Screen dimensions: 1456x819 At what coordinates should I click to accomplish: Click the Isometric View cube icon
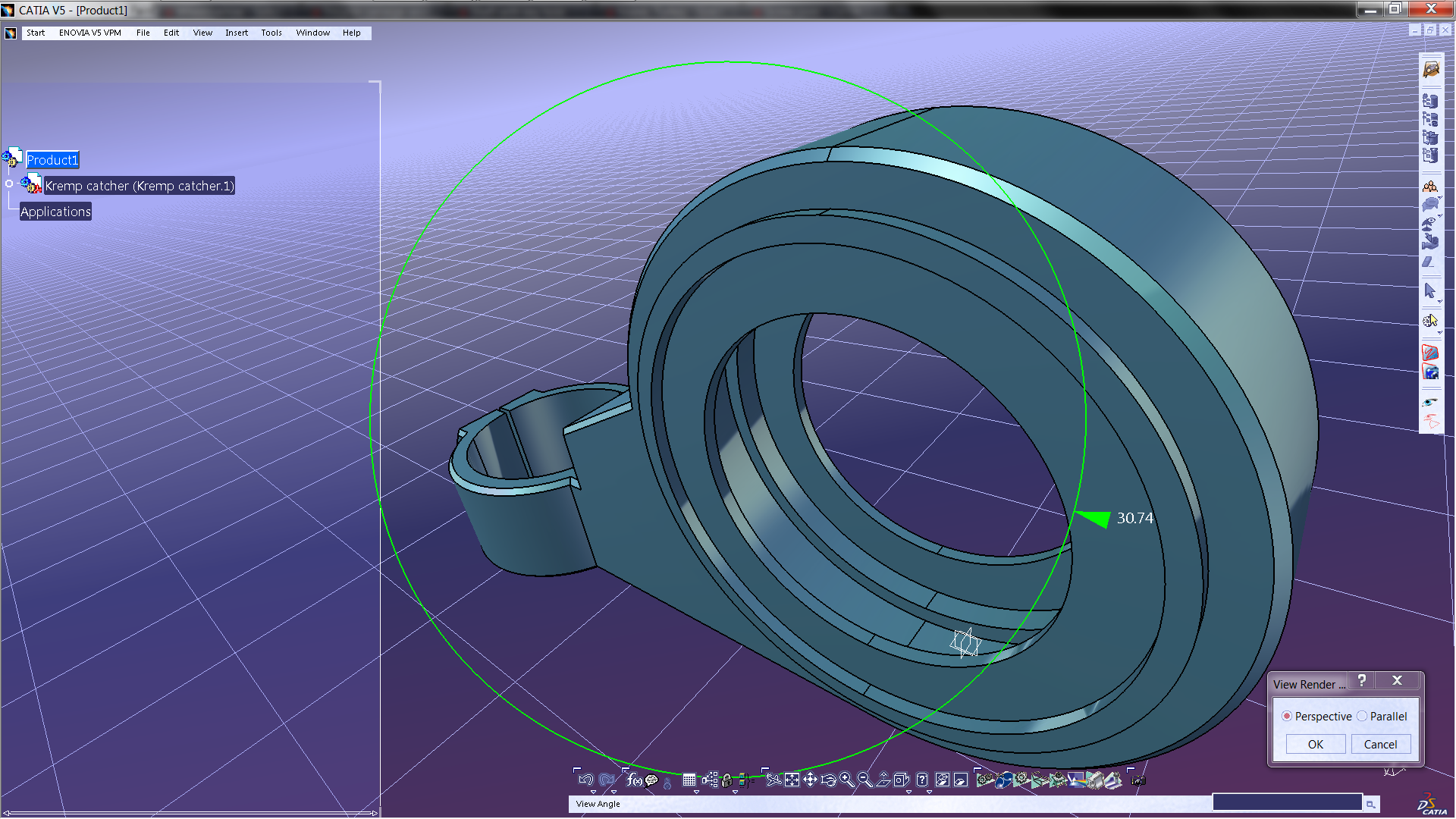click(900, 780)
